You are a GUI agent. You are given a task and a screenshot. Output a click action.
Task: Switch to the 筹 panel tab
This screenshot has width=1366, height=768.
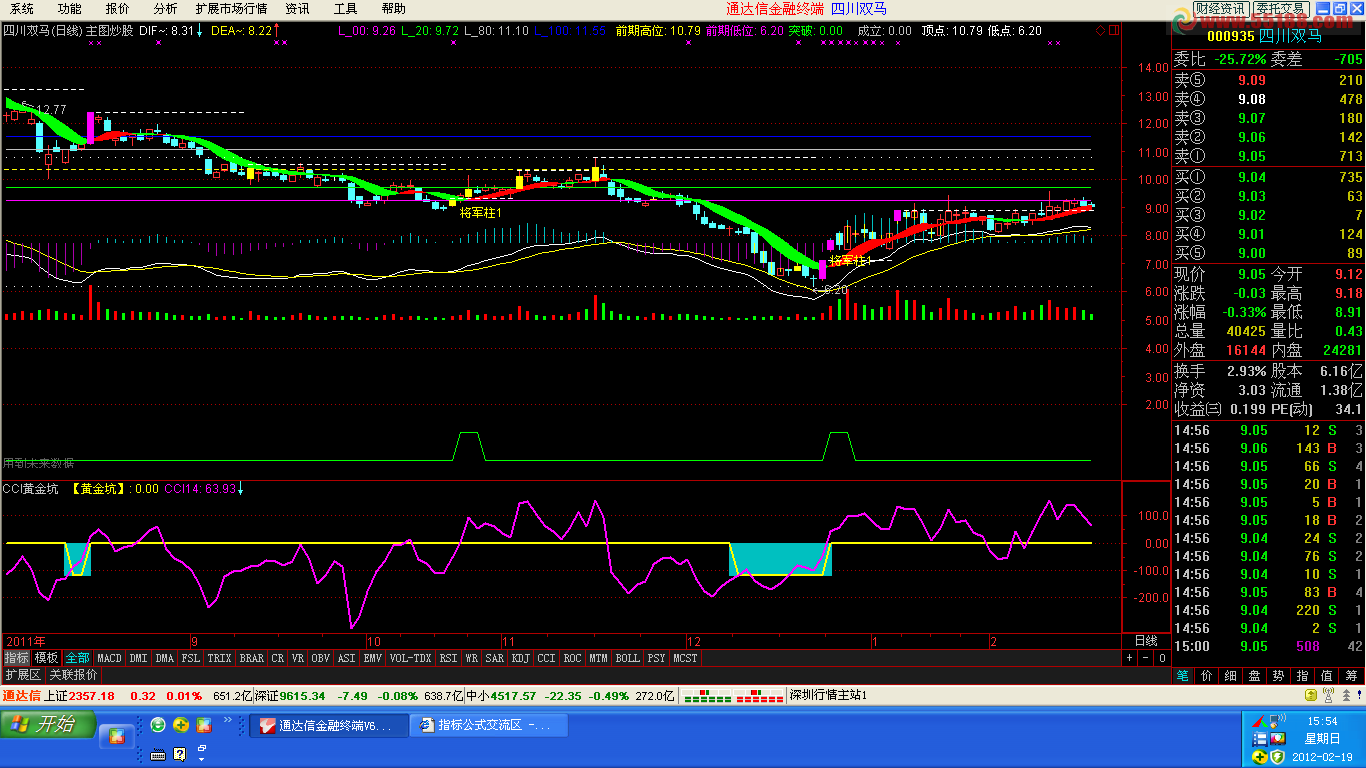[1352, 676]
